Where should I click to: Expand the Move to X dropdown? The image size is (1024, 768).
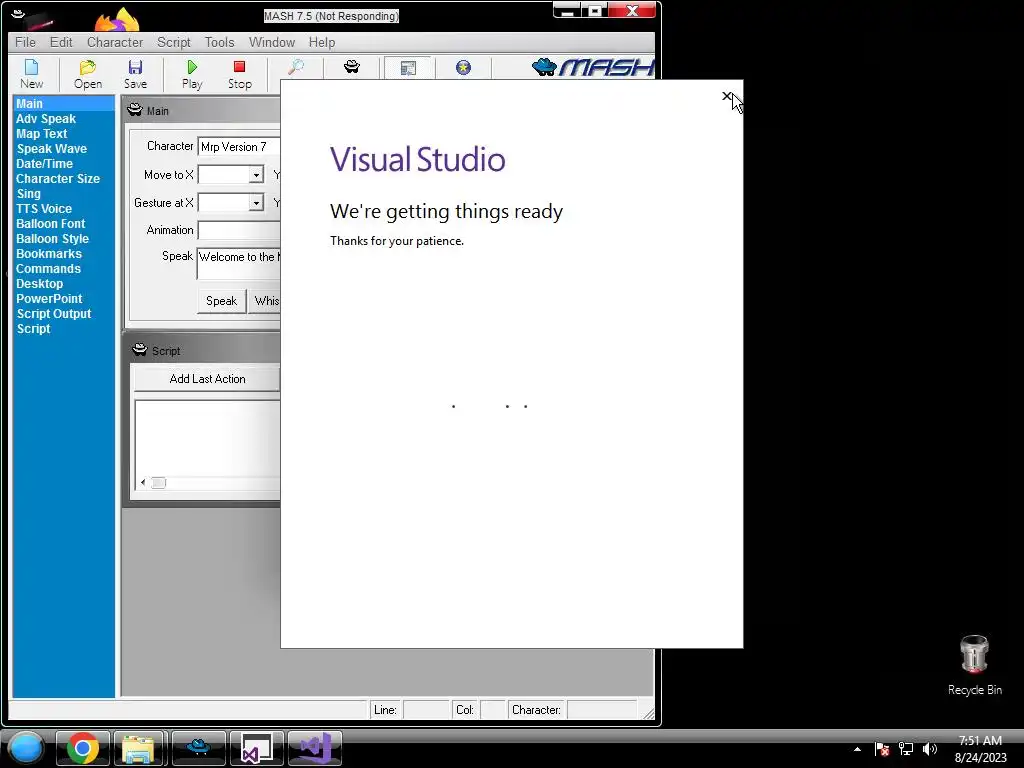[256, 175]
